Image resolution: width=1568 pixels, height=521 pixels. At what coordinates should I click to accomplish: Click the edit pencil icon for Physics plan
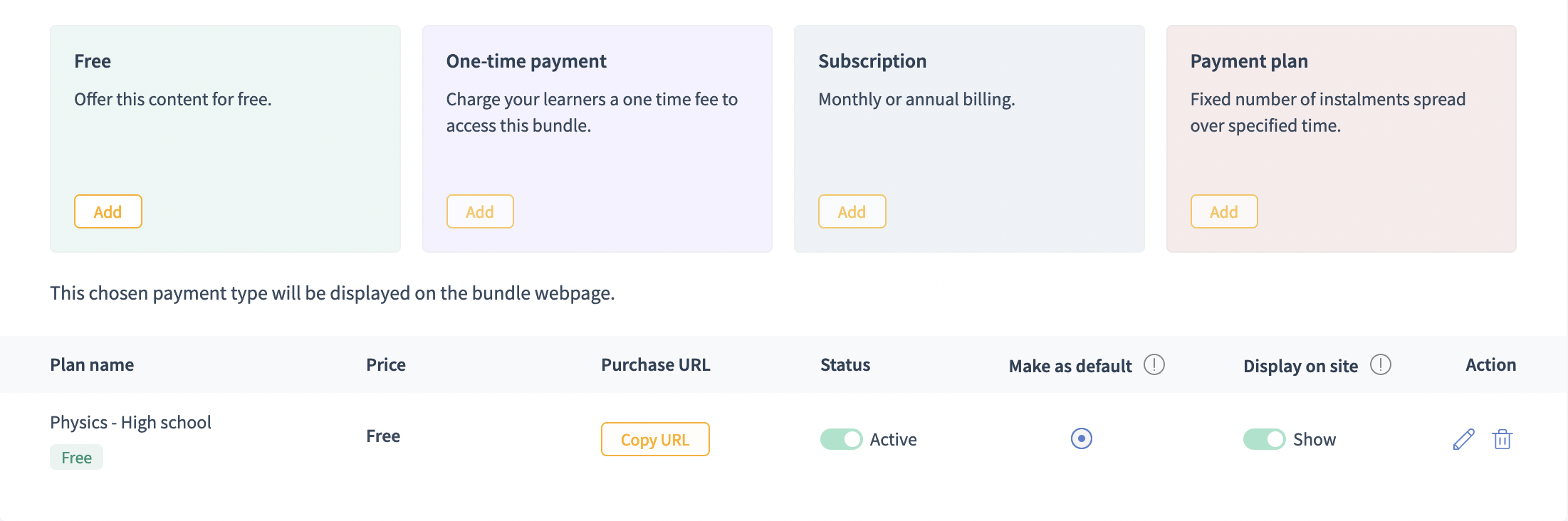coord(1463,439)
